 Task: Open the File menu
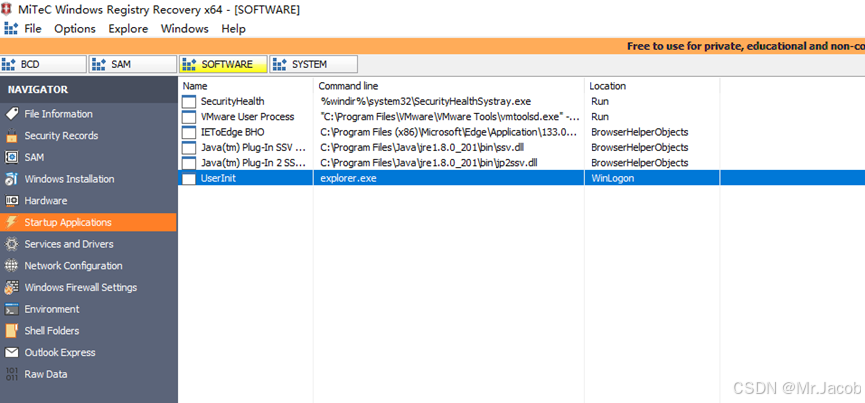[33, 29]
